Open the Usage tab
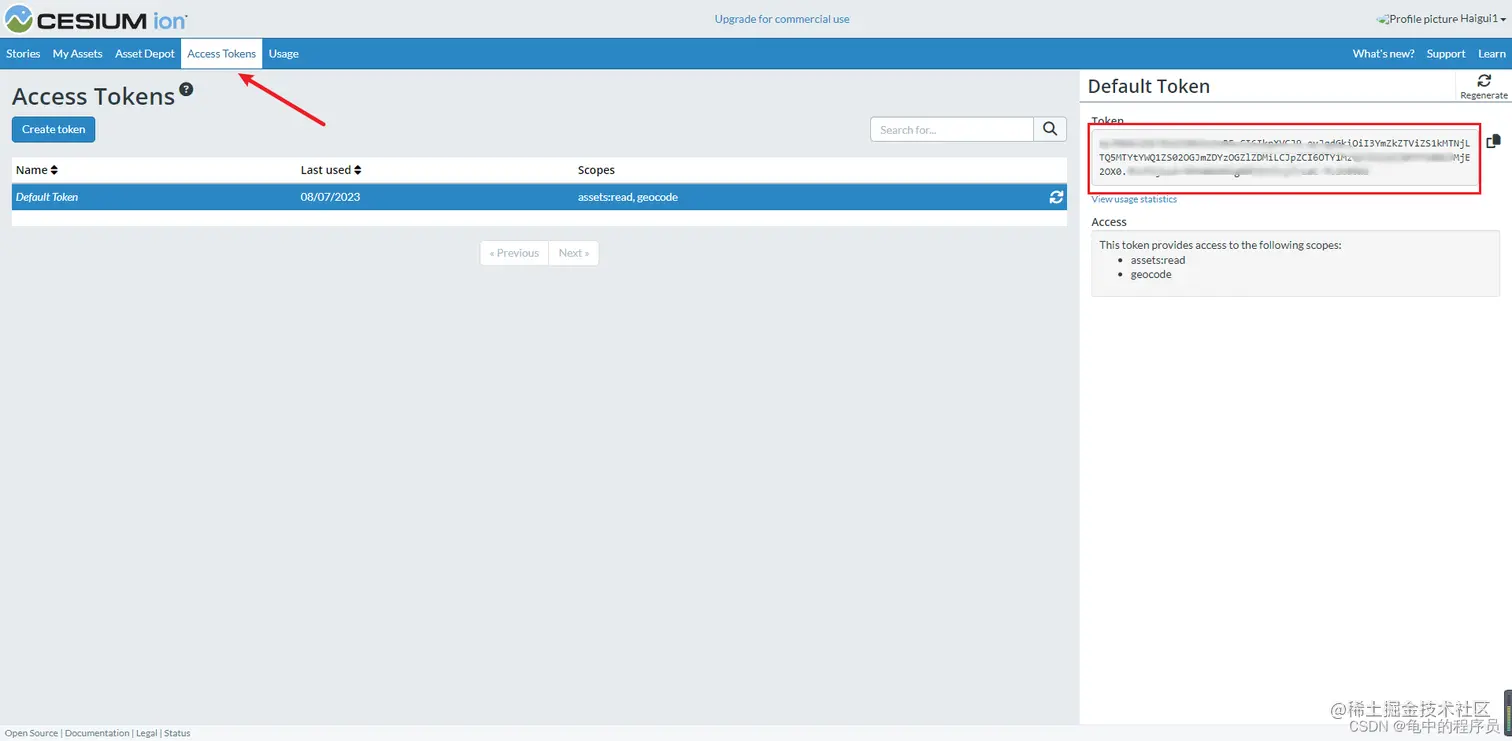 [x=284, y=54]
